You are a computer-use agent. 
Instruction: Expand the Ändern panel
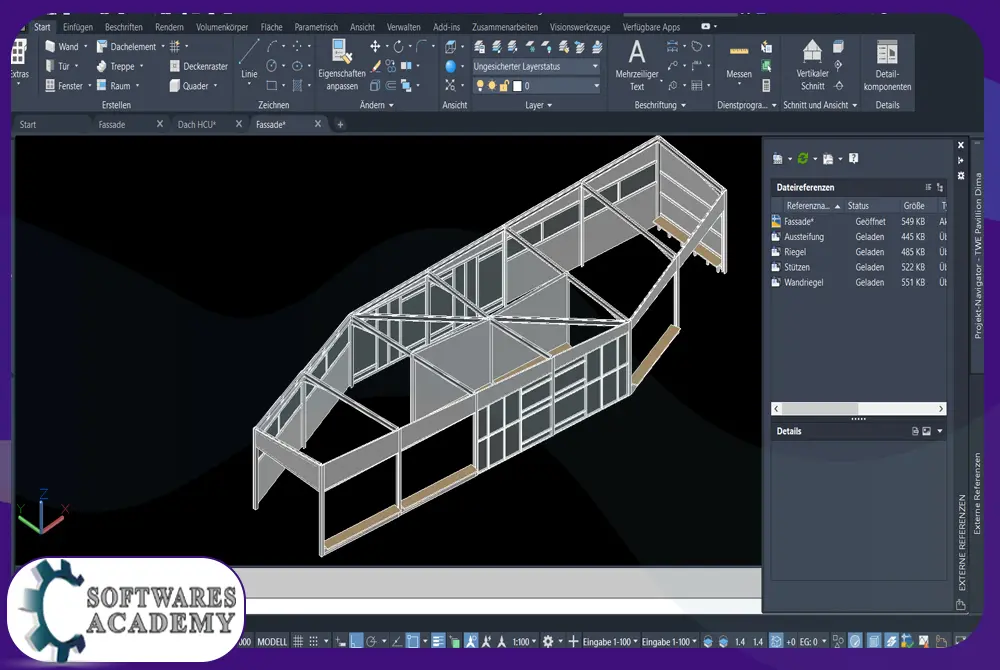[x=377, y=105]
